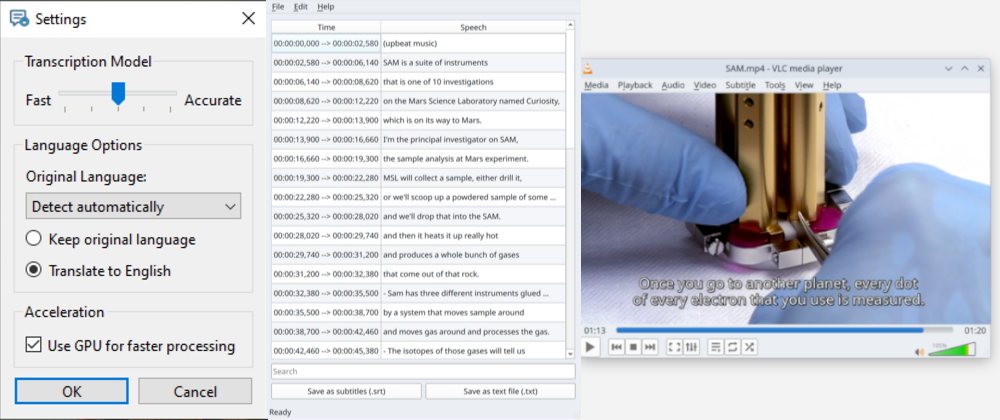Open the Edit menu

301,7
